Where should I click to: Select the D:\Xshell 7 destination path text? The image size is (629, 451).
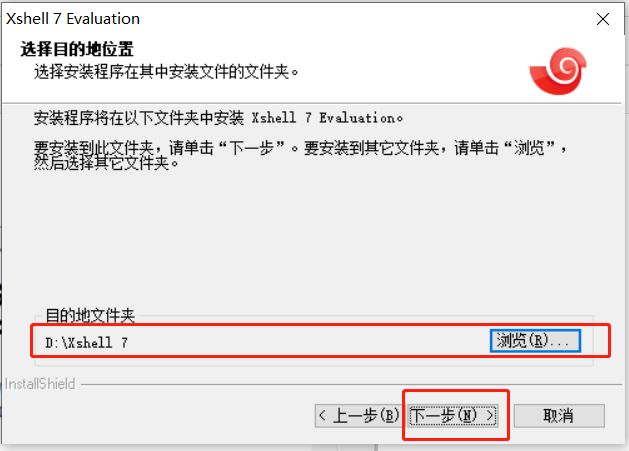(86, 343)
